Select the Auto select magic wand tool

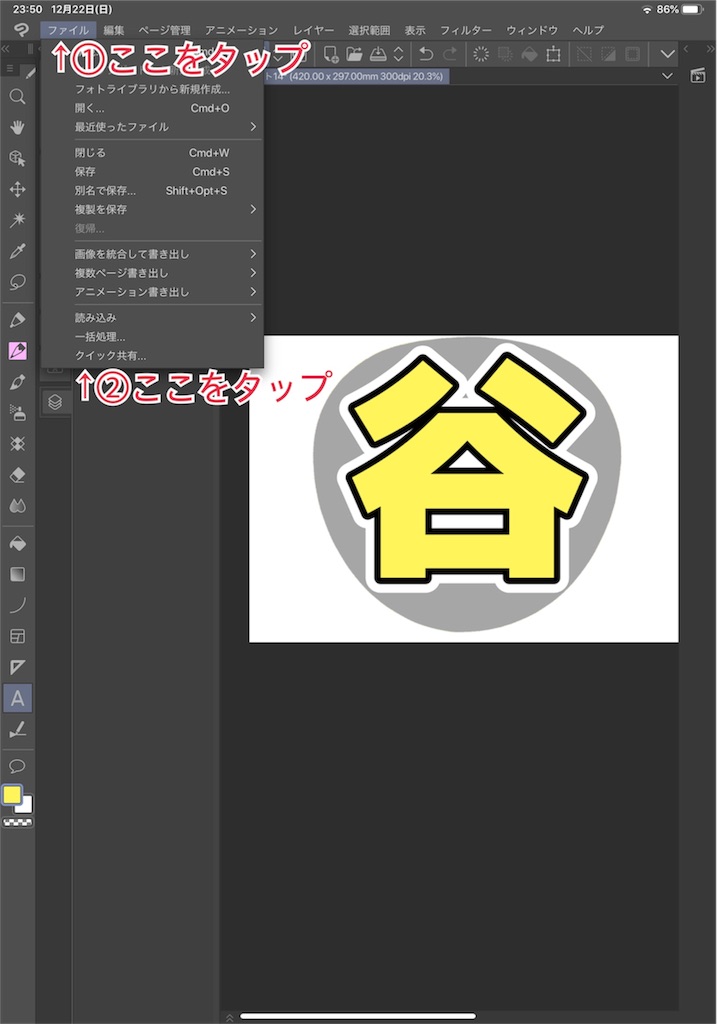(x=18, y=220)
